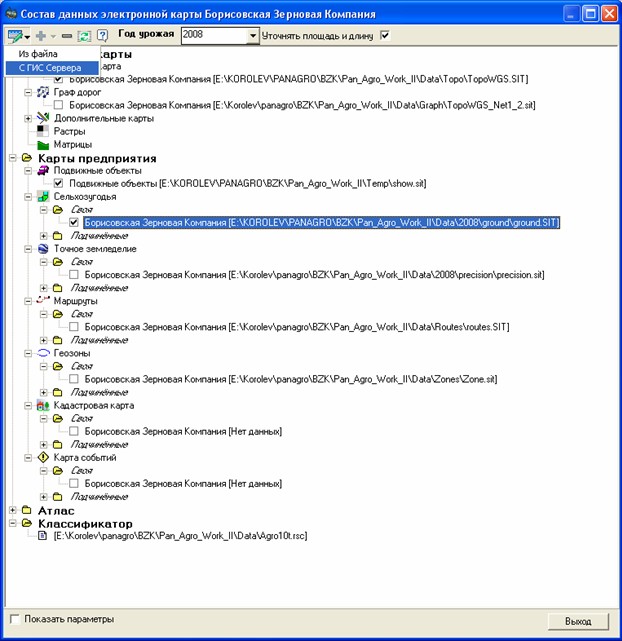Check the Routes routes.SIT map checkbox
The image size is (622, 641).
click(x=75, y=326)
